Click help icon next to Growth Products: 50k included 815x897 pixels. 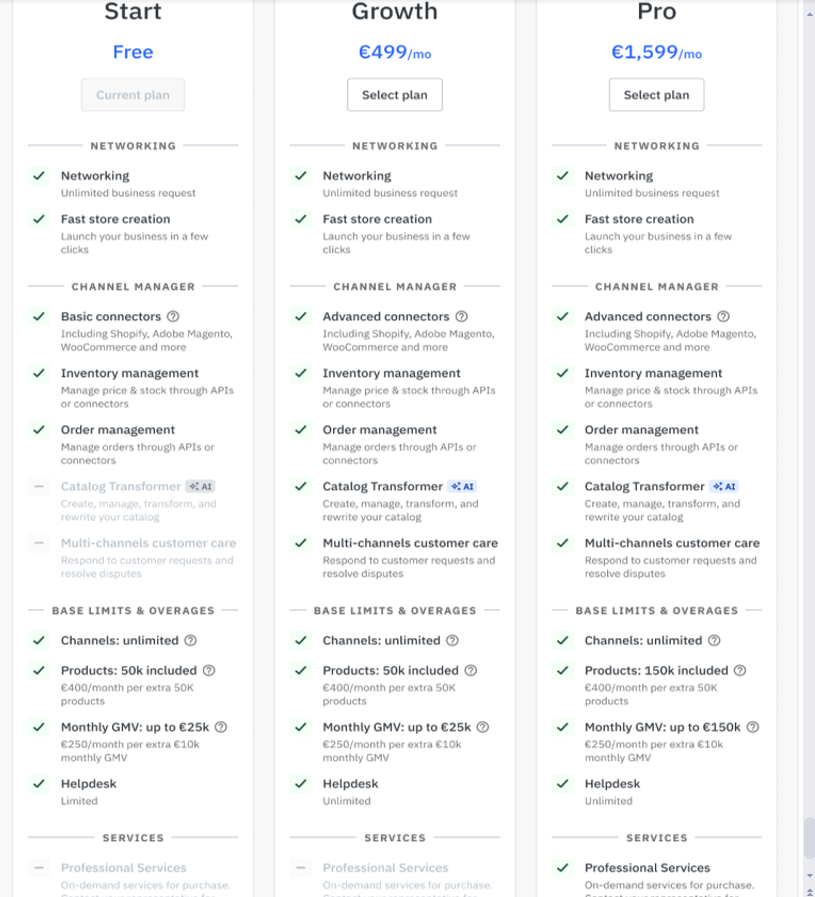470,670
